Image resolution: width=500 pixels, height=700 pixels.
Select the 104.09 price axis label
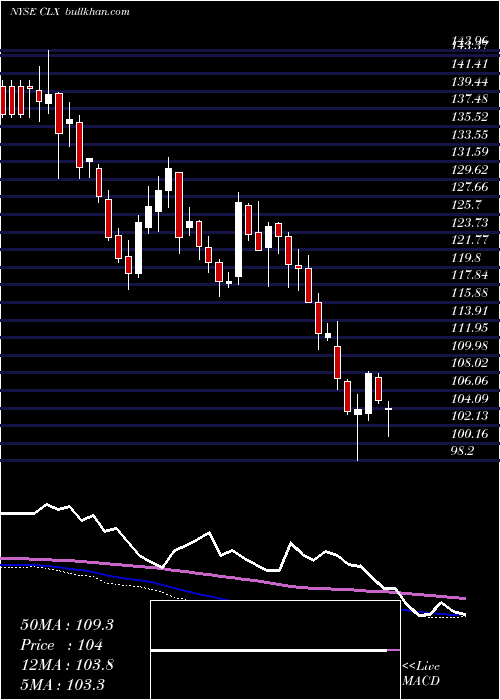coord(469,398)
